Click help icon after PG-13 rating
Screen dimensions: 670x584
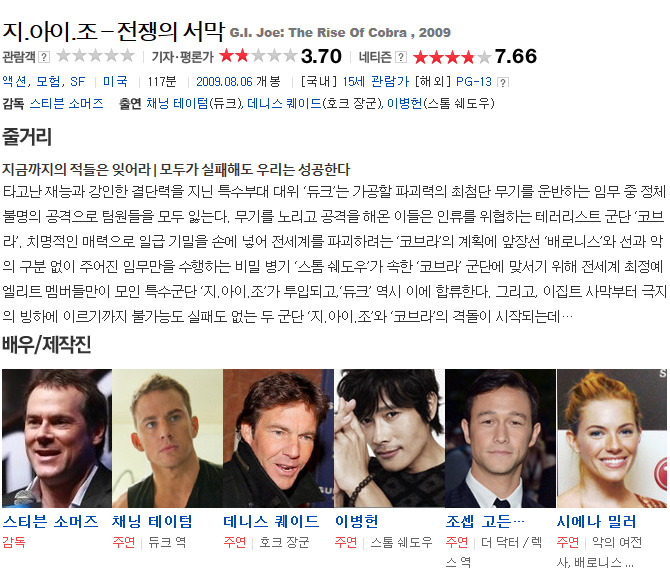(x=503, y=82)
